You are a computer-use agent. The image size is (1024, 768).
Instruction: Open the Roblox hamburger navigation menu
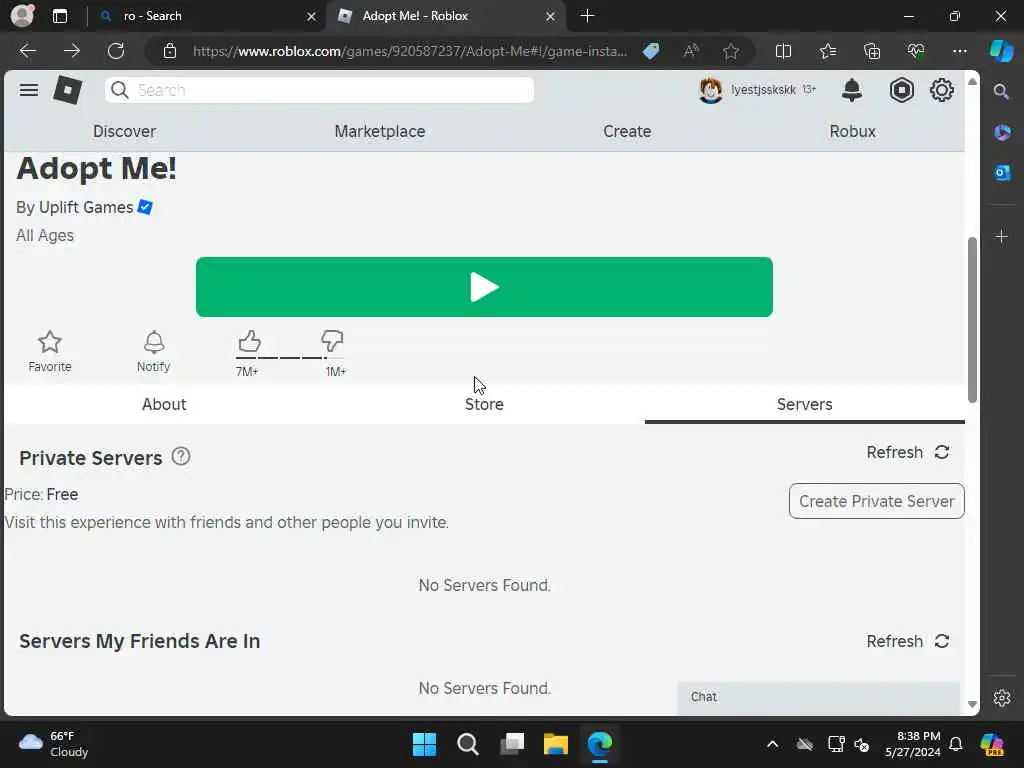29,90
